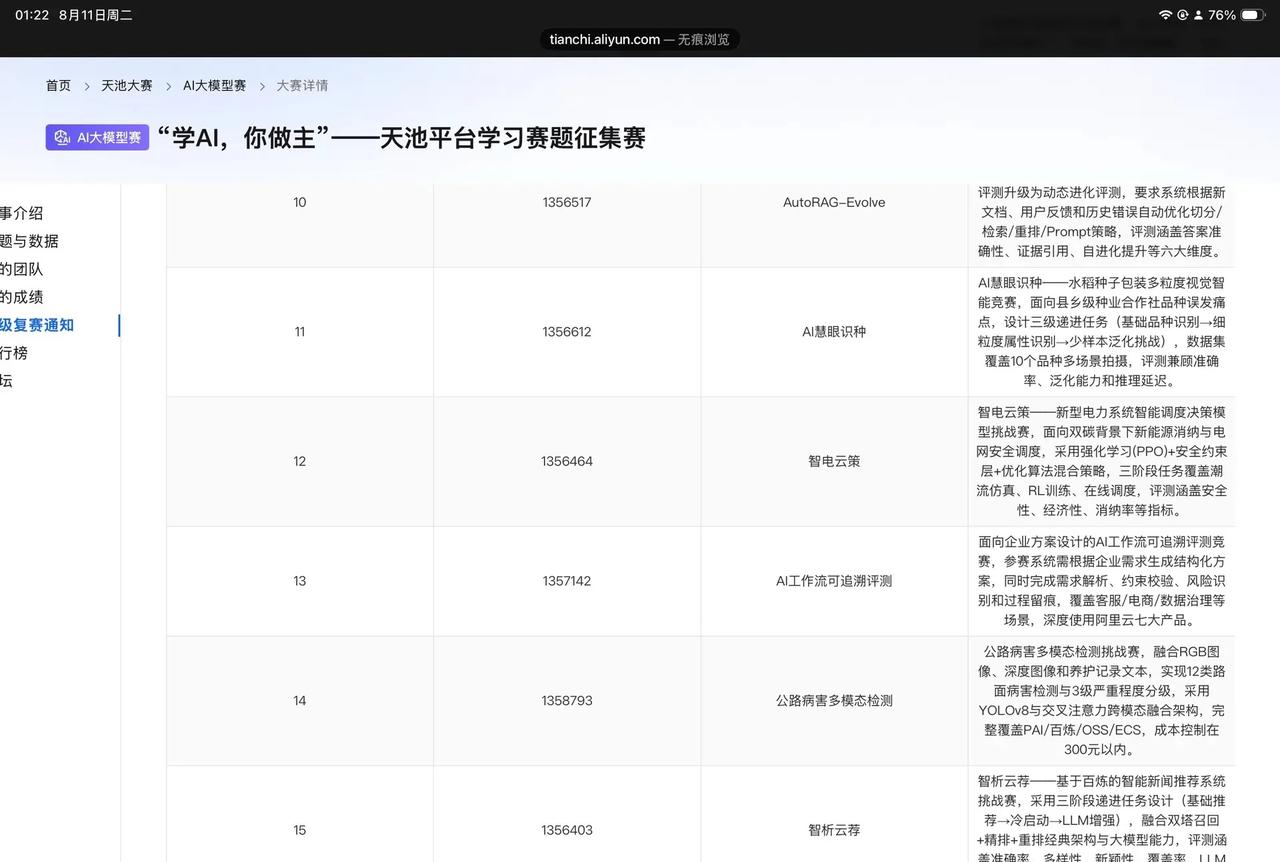Click the AI工作流可追溯评测 name cell
1280x862 pixels.
[x=834, y=581]
